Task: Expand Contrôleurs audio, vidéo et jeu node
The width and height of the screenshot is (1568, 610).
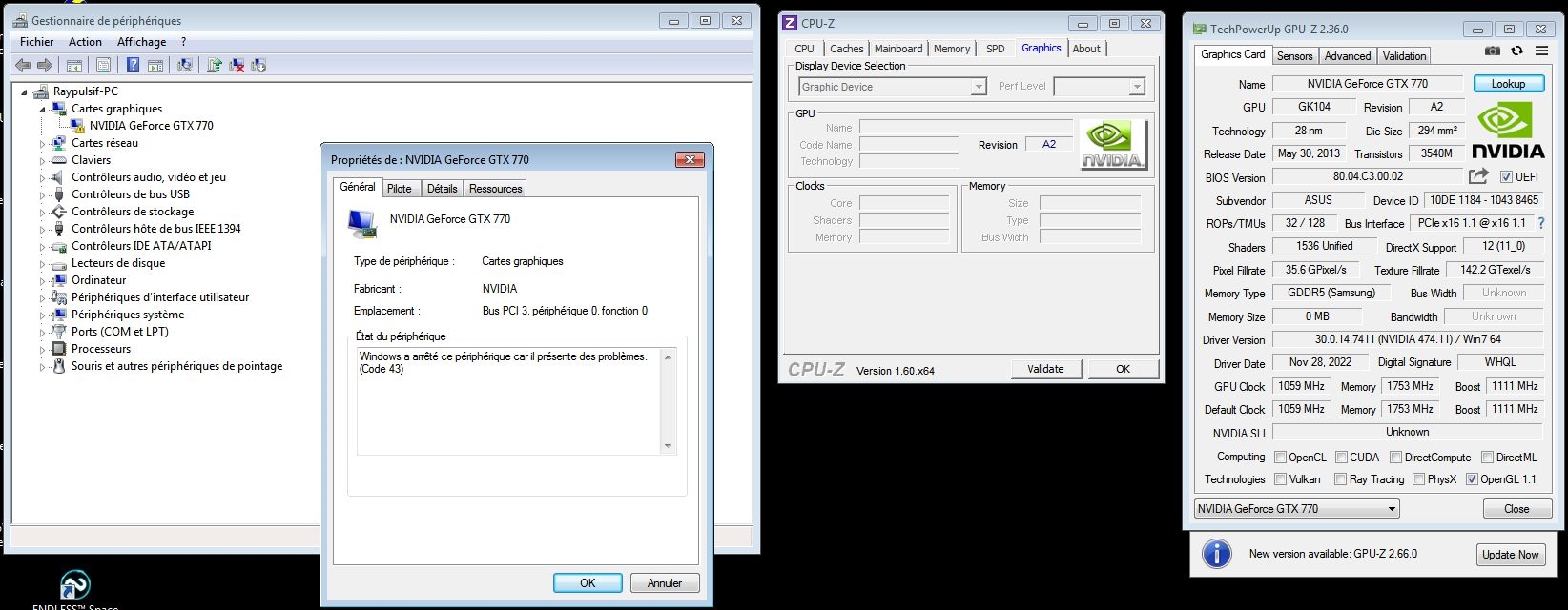Action: 43,178
